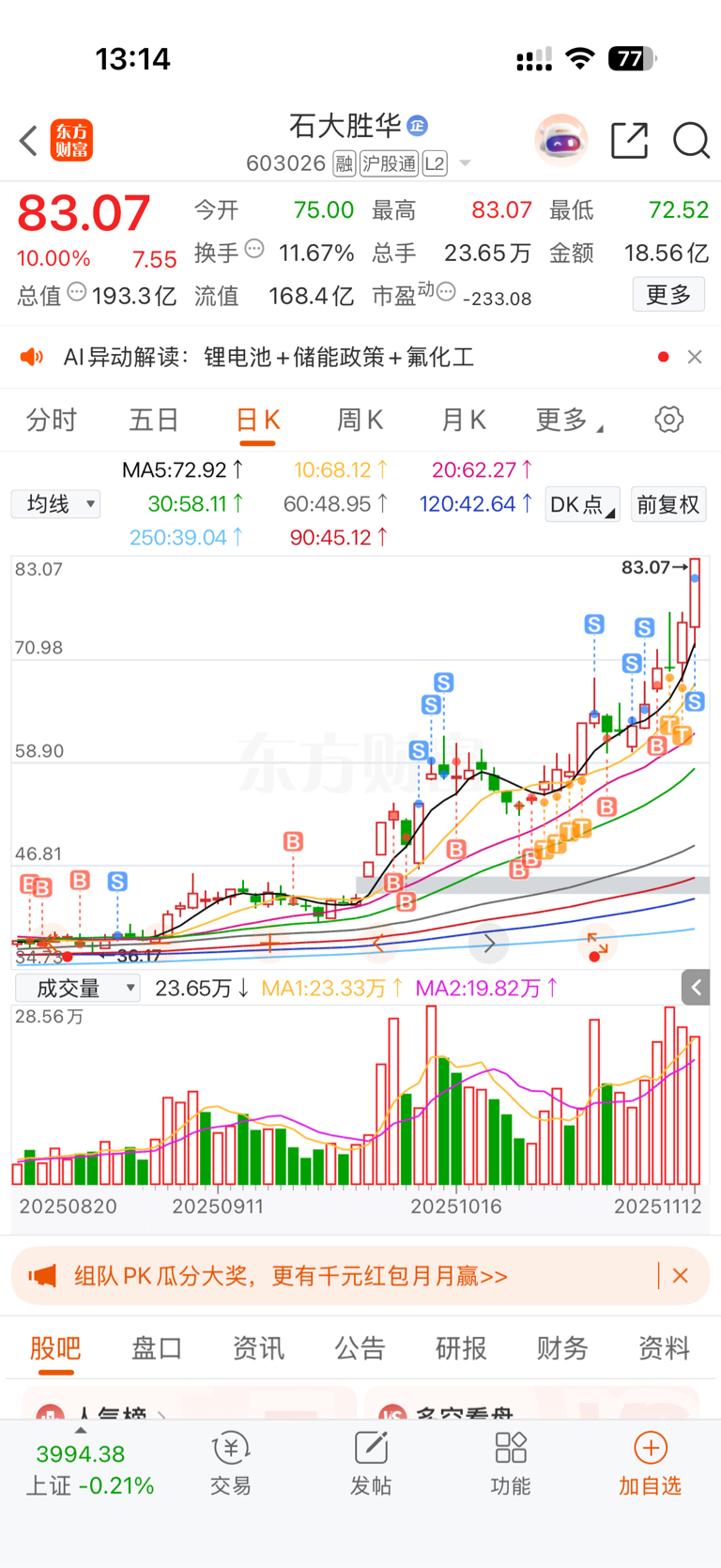Screen dimensions: 721x1568
Task: Select the 股吧 tab
Action: [55, 1348]
